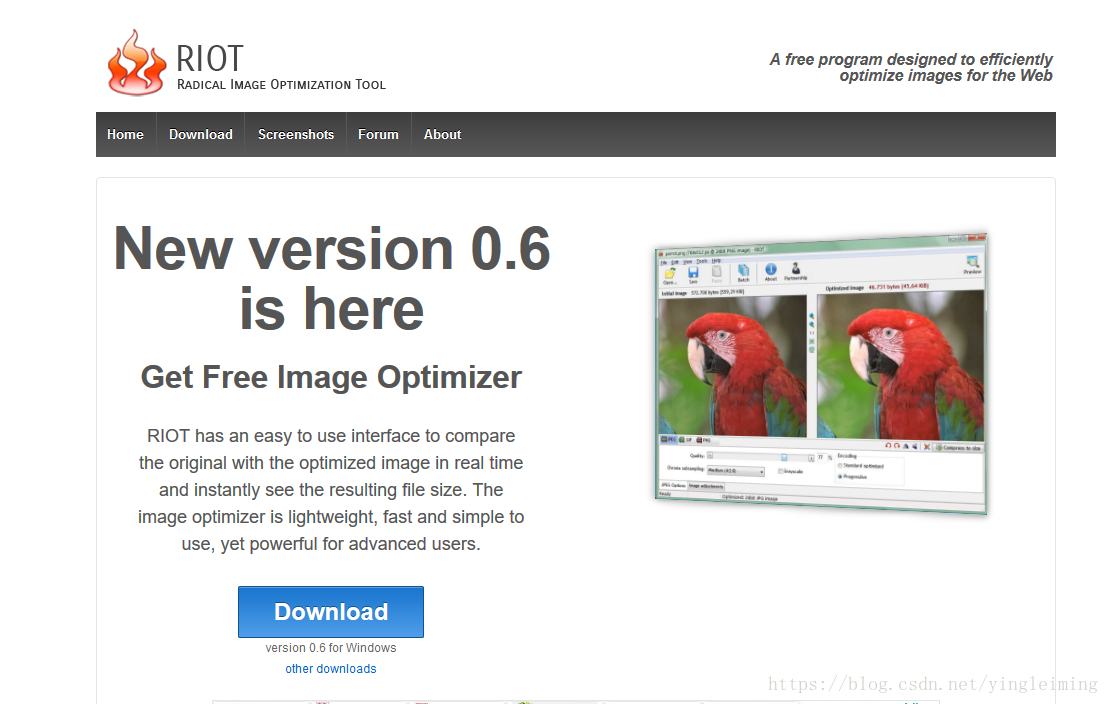1109x704 pixels.
Task: Click the 'Radical Image Optimization Tool' title text
Action: pos(281,85)
